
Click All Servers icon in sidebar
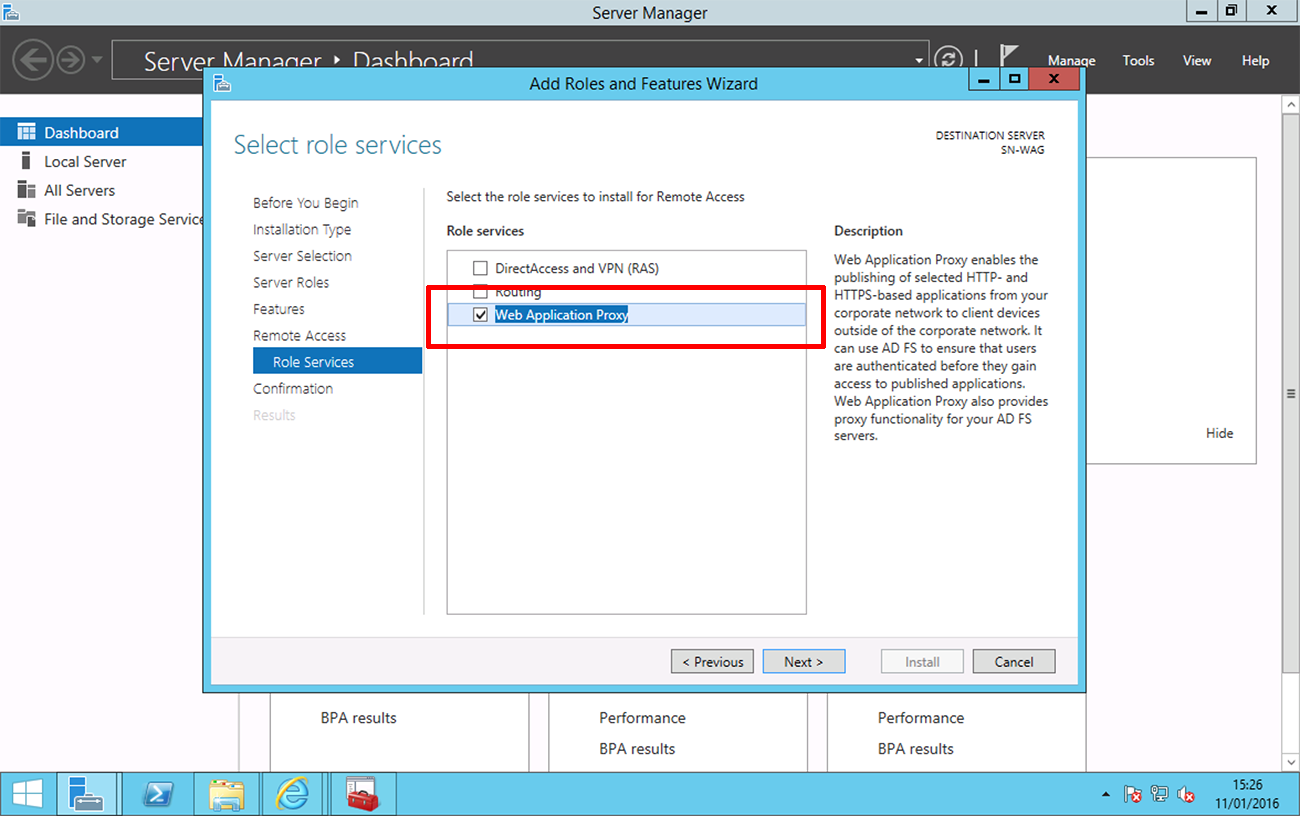click(27, 190)
